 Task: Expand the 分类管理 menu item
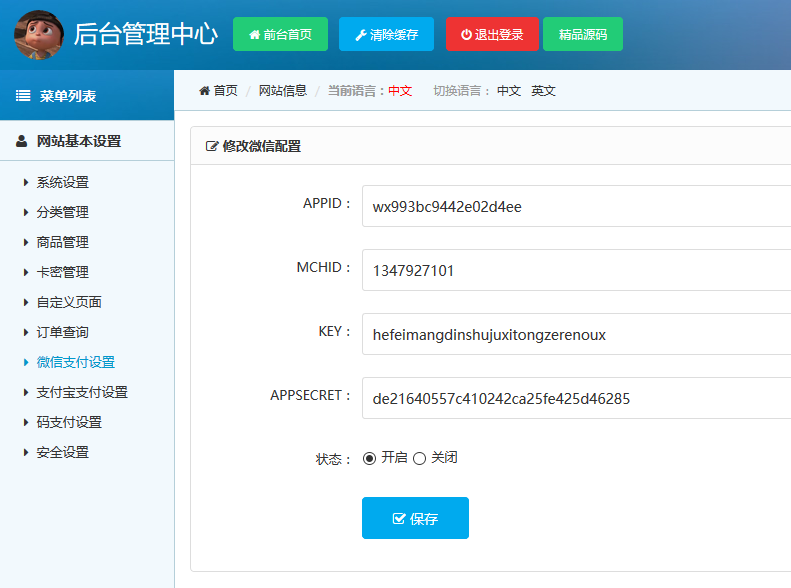click(x=62, y=212)
